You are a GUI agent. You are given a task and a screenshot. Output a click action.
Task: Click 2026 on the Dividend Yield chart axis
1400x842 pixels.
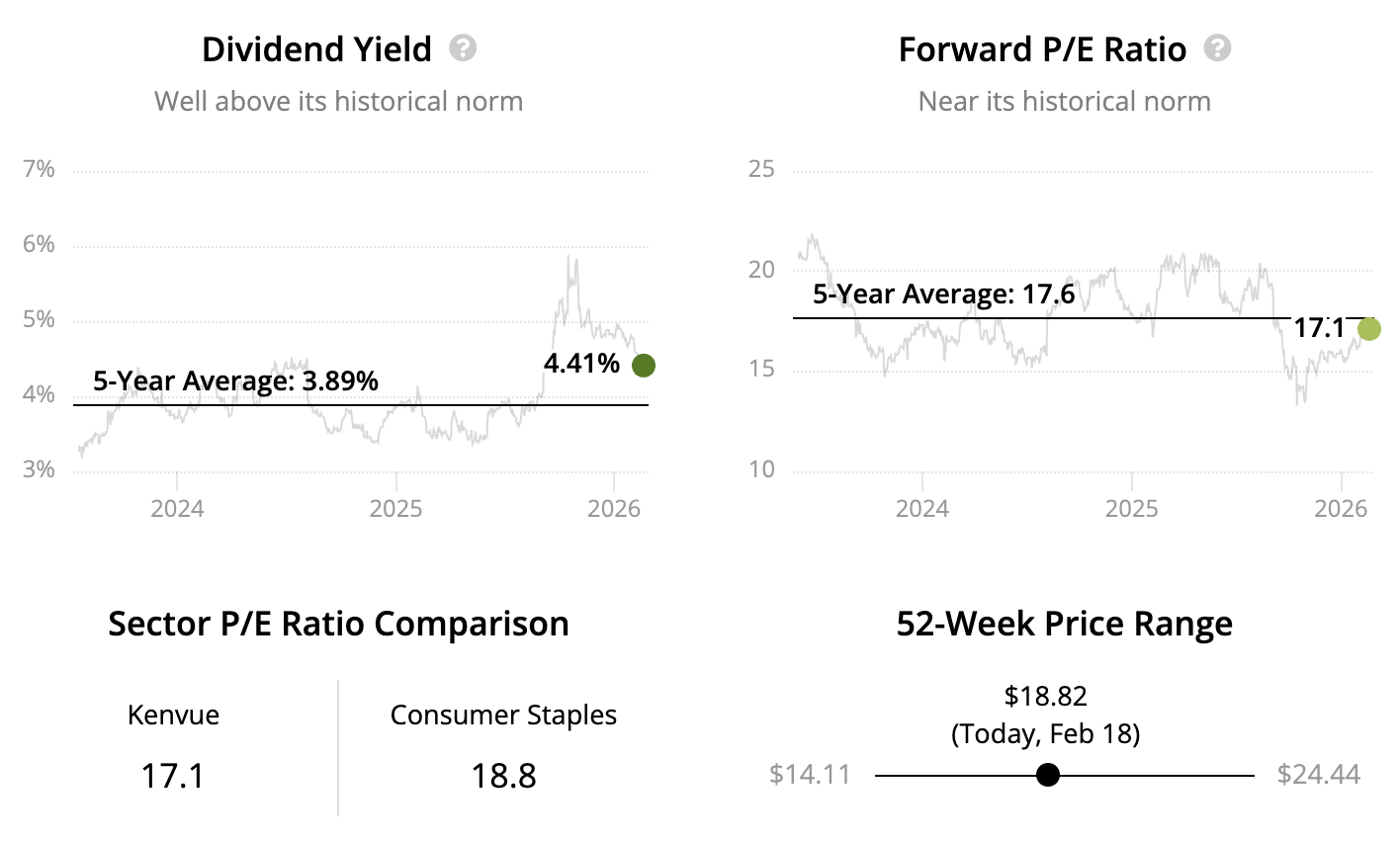click(x=614, y=509)
